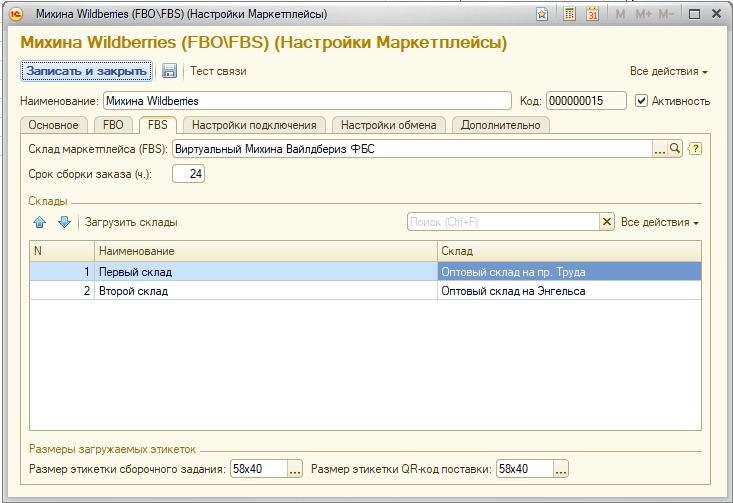Switch to the FBO tab
Screen dimensions: 733x503
pyautogui.click(x=113, y=125)
